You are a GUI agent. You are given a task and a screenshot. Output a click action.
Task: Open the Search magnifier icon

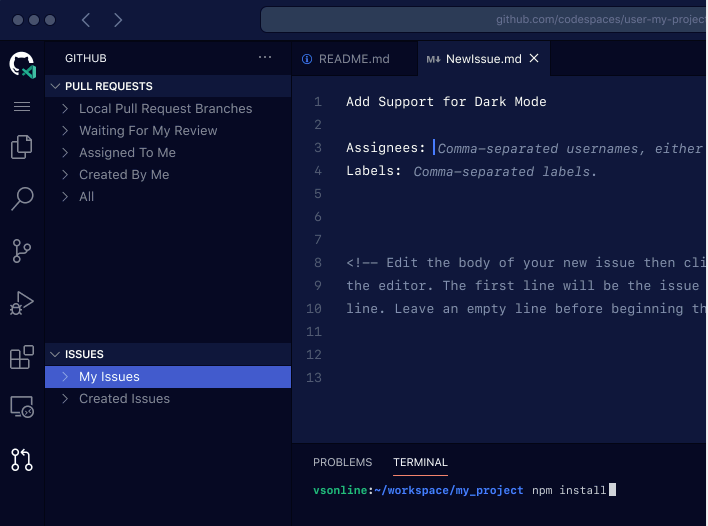(22, 198)
